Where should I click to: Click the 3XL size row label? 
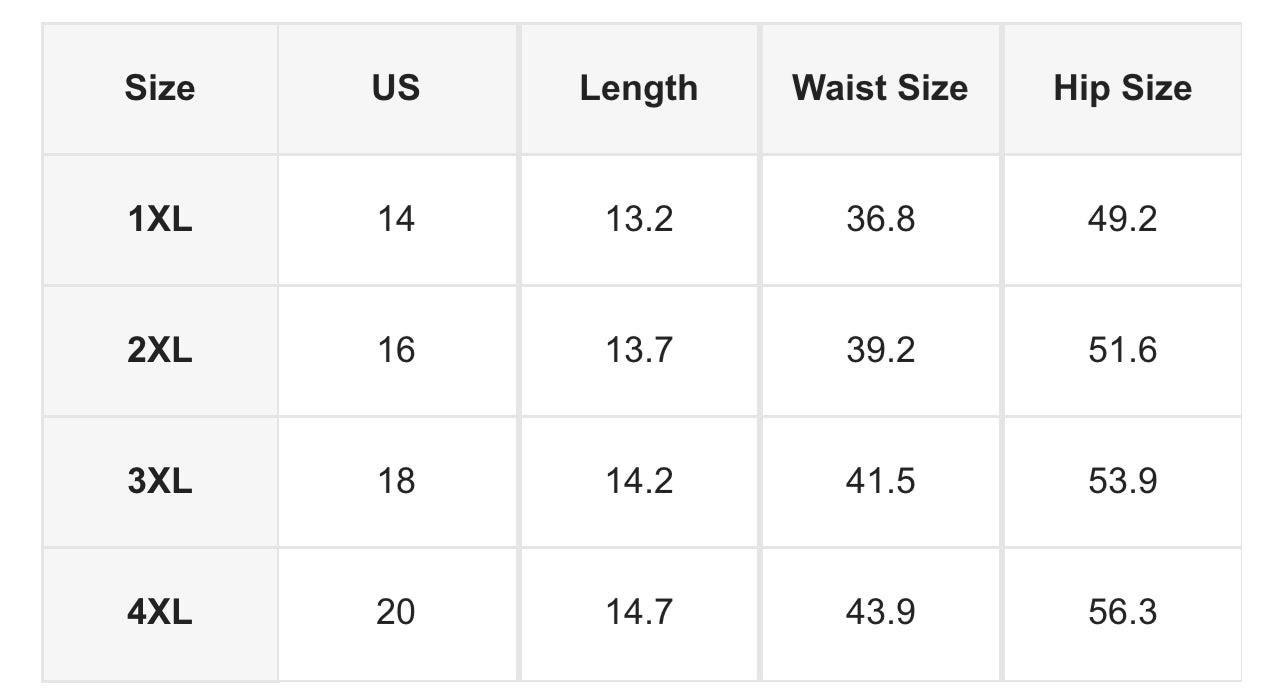coord(160,481)
